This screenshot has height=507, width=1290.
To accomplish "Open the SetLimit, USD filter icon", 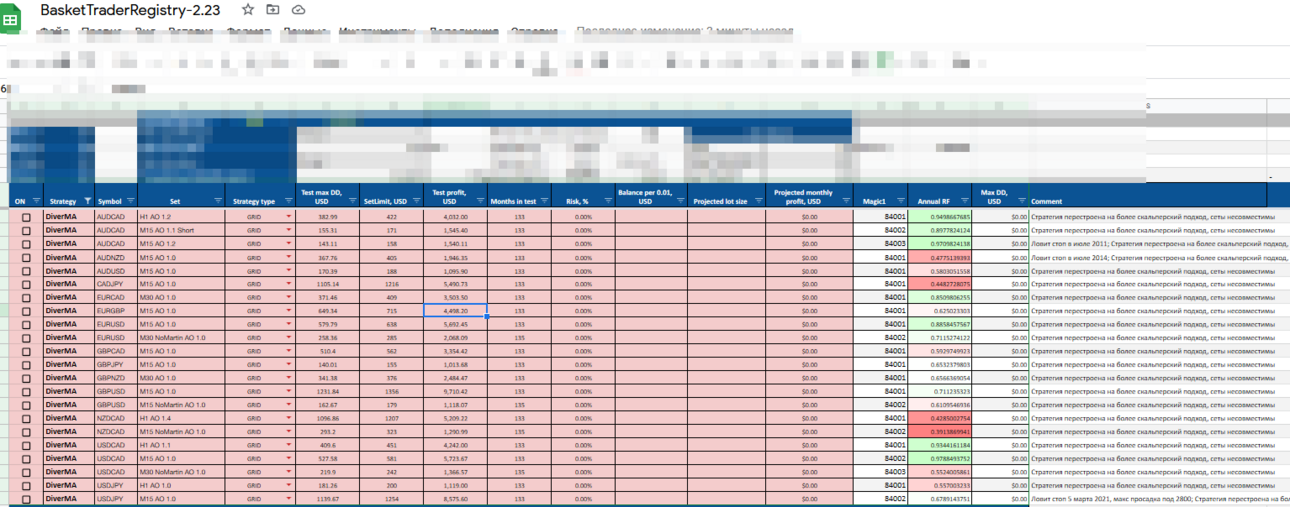I will 416,201.
